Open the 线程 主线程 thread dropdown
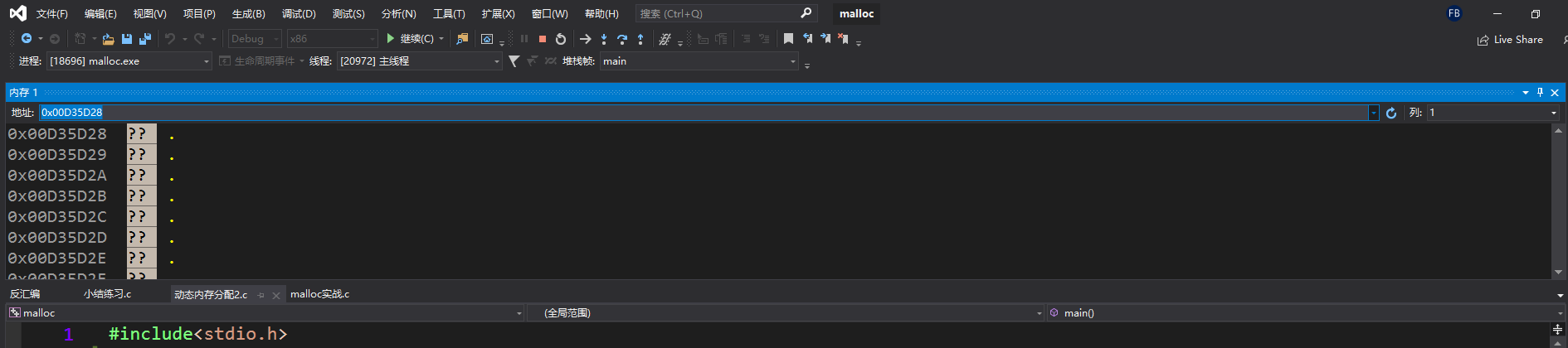1568x348 pixels. point(420,61)
